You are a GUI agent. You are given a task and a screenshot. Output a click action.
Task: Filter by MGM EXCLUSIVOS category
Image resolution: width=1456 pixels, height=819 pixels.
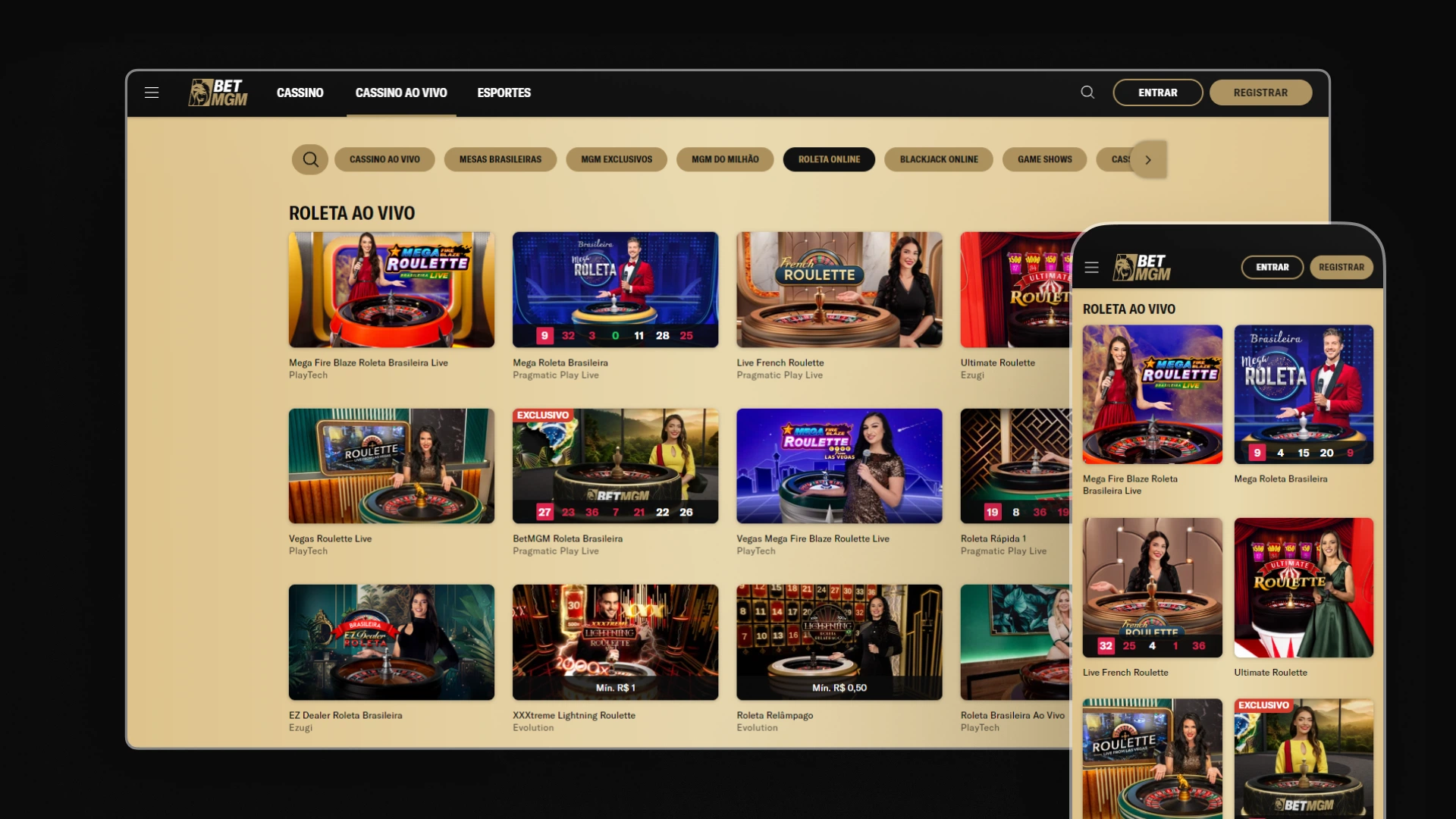pyautogui.click(x=617, y=159)
